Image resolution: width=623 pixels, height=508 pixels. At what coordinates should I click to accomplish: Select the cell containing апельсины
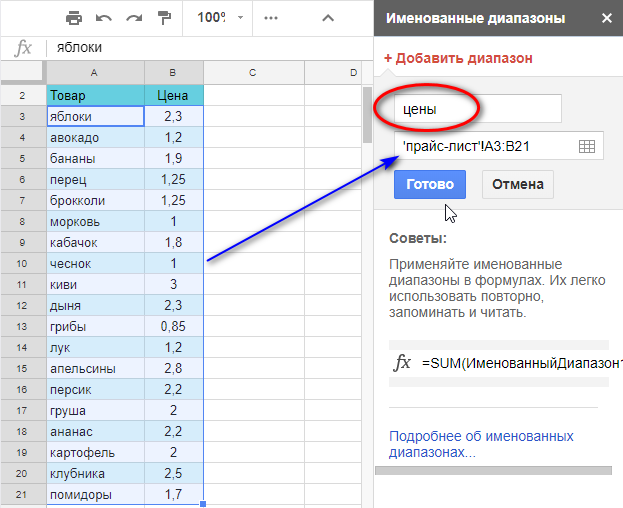(95, 369)
